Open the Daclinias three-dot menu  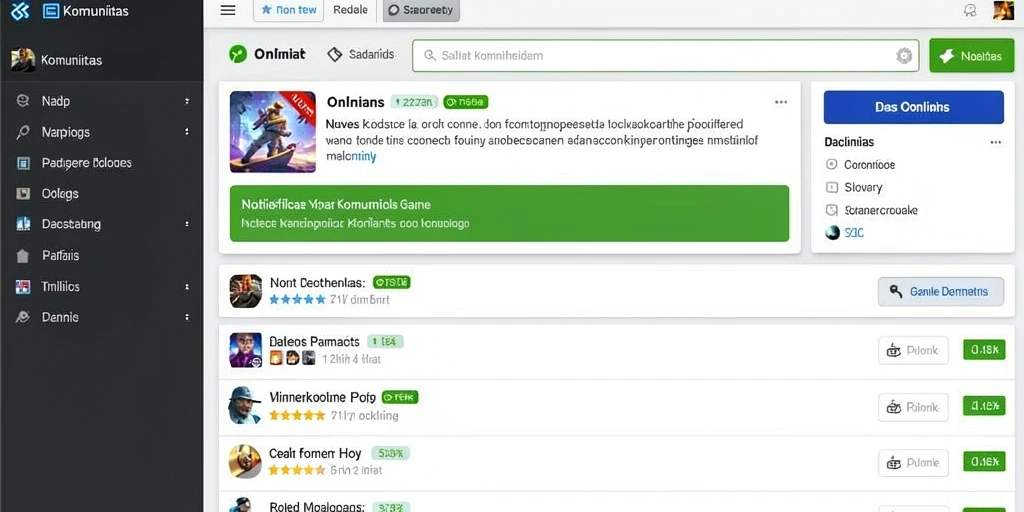995,142
